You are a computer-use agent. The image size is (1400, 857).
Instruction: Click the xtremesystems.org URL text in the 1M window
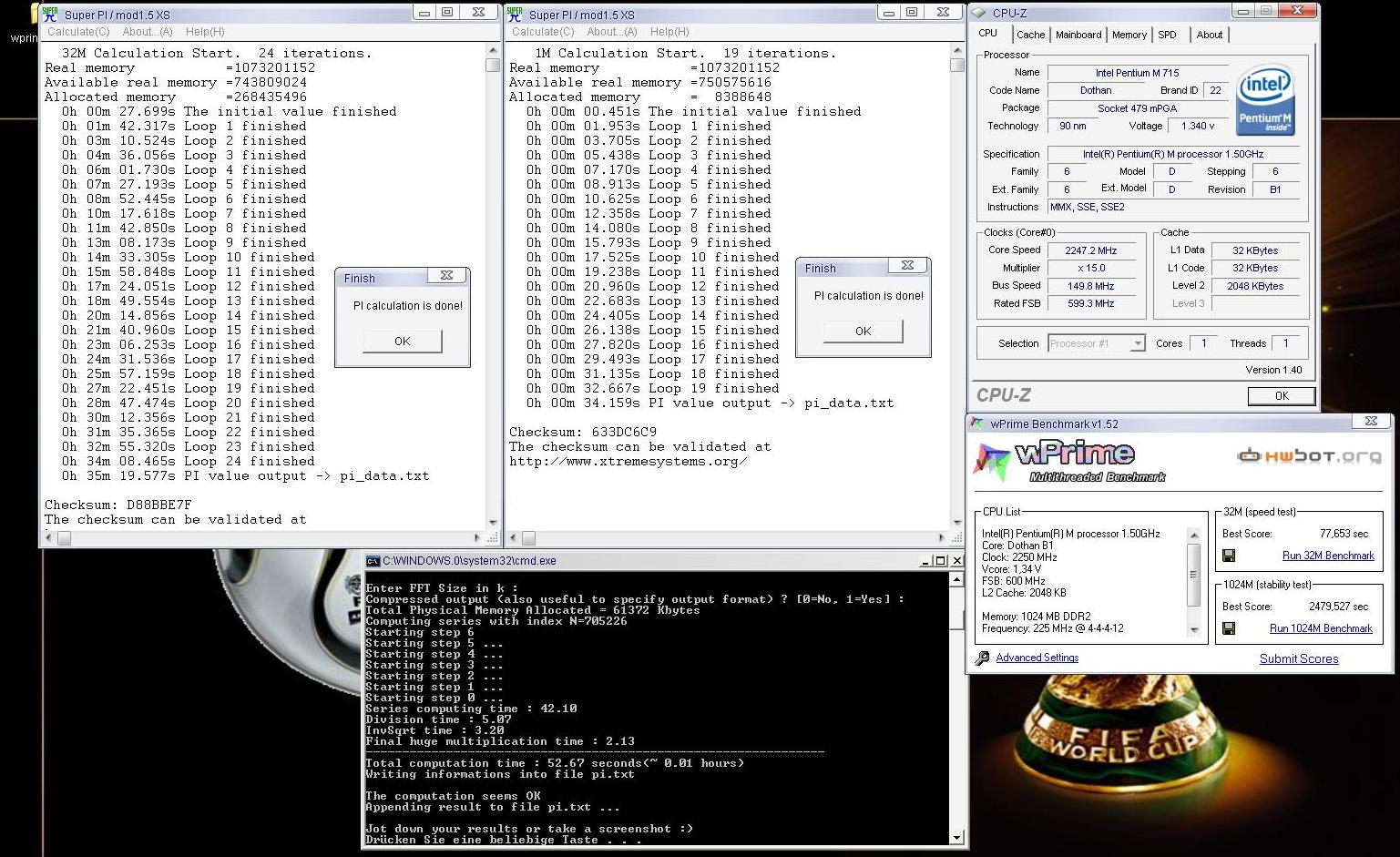(x=628, y=461)
